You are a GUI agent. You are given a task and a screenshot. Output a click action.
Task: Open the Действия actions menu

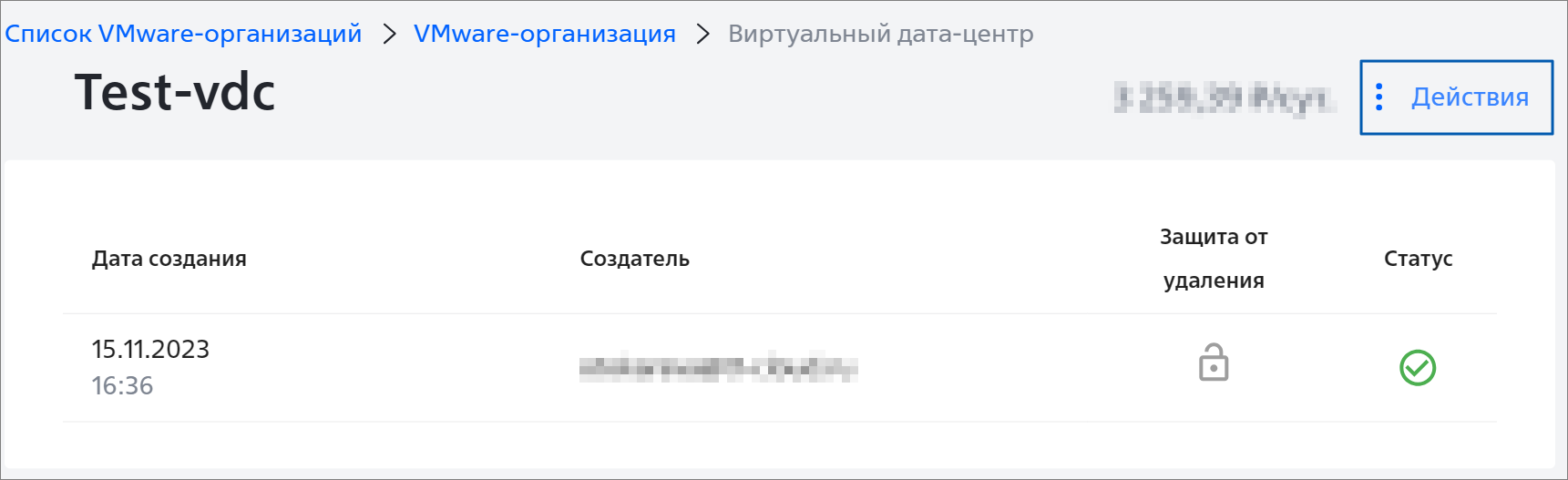point(1456,97)
